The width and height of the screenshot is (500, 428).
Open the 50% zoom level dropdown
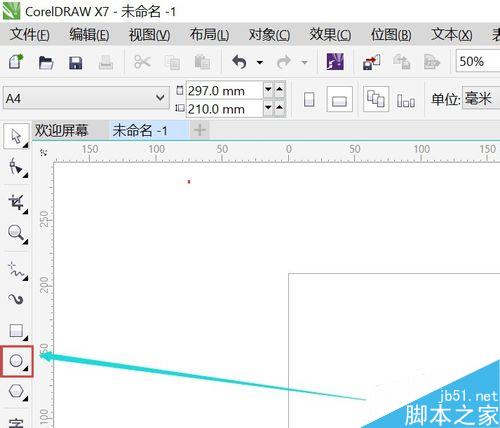click(478, 61)
